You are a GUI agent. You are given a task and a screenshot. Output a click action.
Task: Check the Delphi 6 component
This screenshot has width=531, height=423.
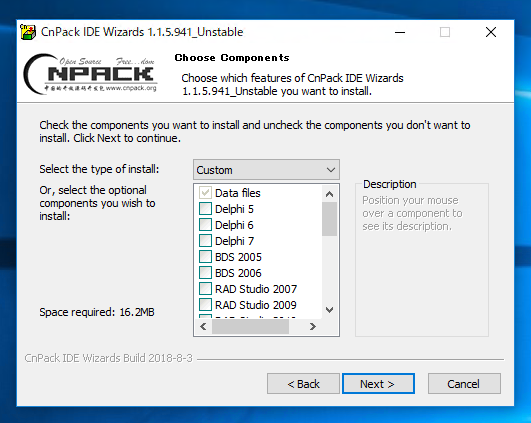point(205,225)
